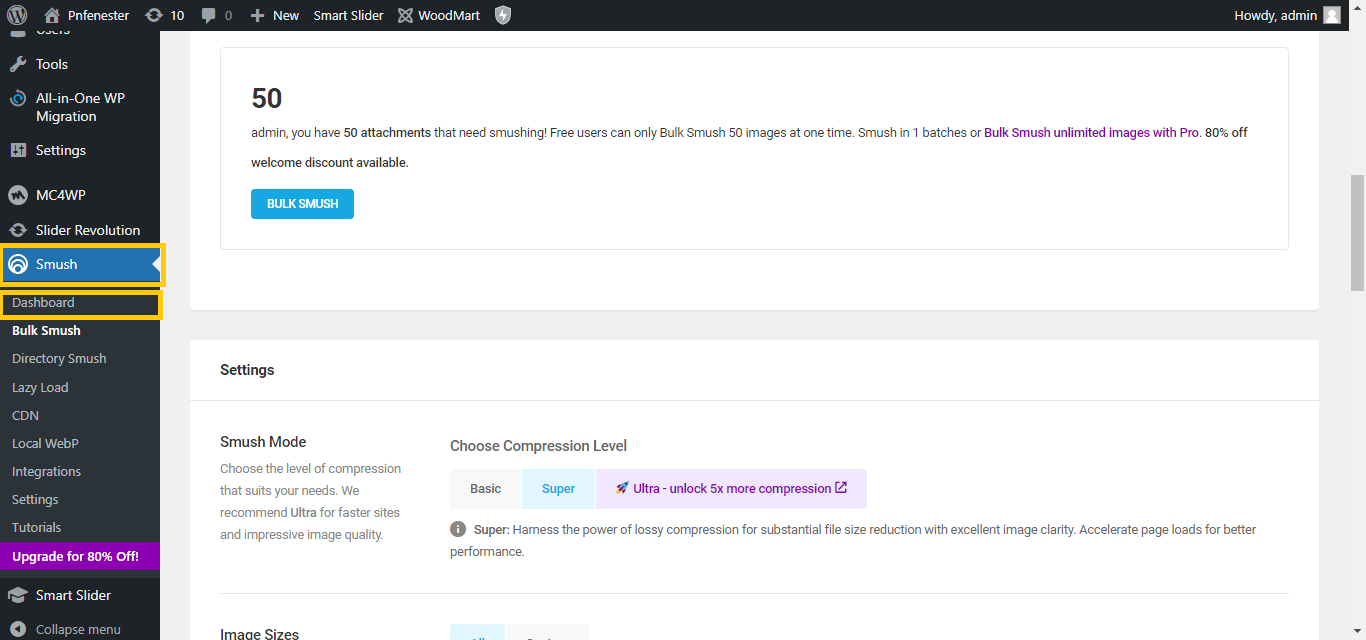Expand the Smush sidebar menu

click(x=57, y=265)
